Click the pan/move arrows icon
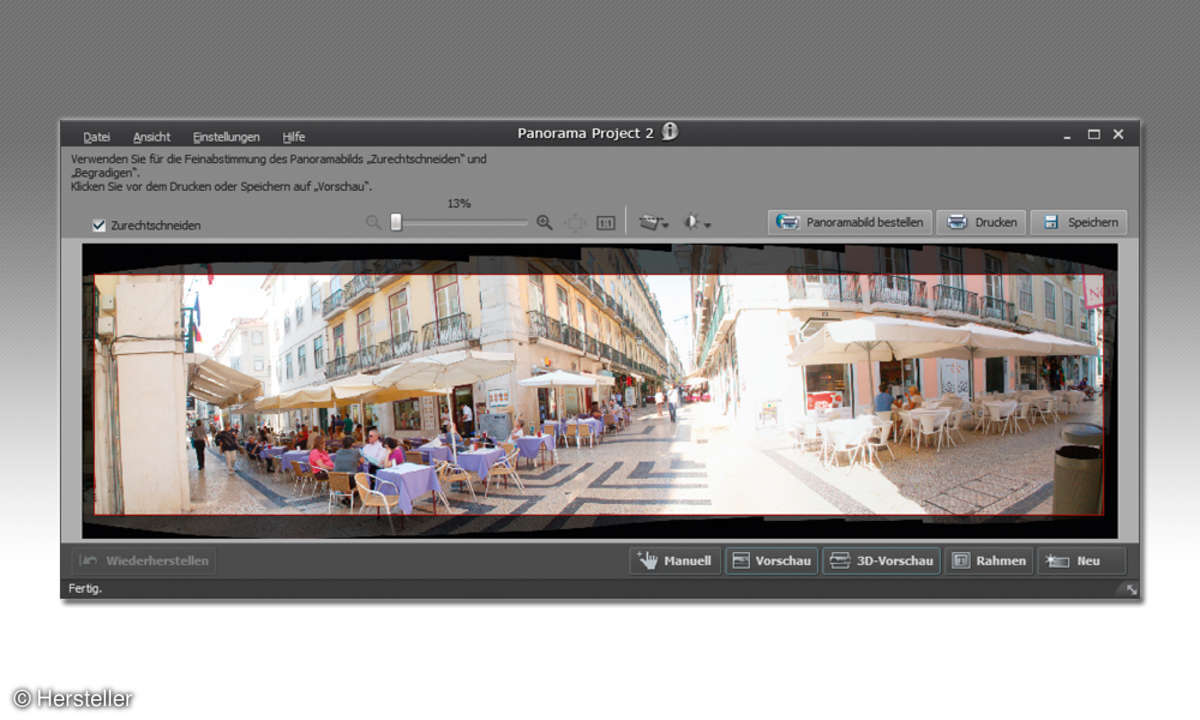 tap(575, 222)
